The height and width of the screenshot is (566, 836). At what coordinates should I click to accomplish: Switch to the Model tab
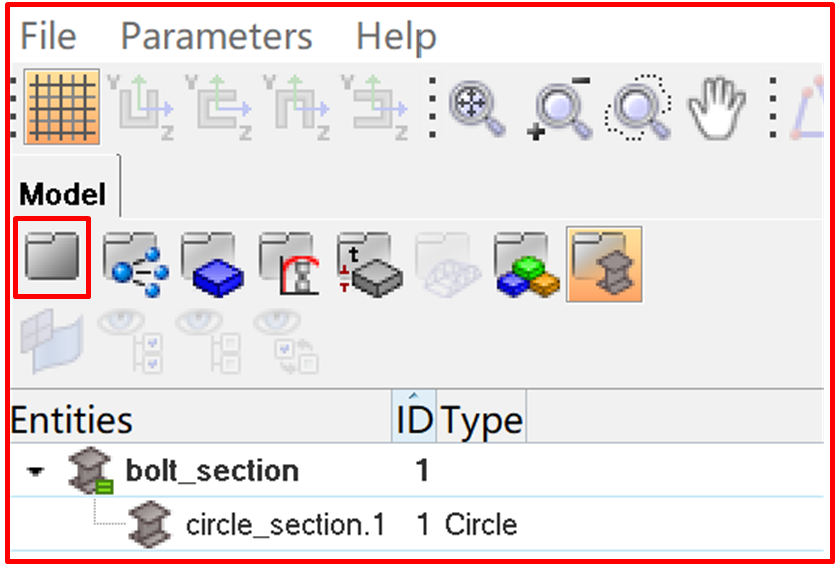pyautogui.click(x=63, y=195)
